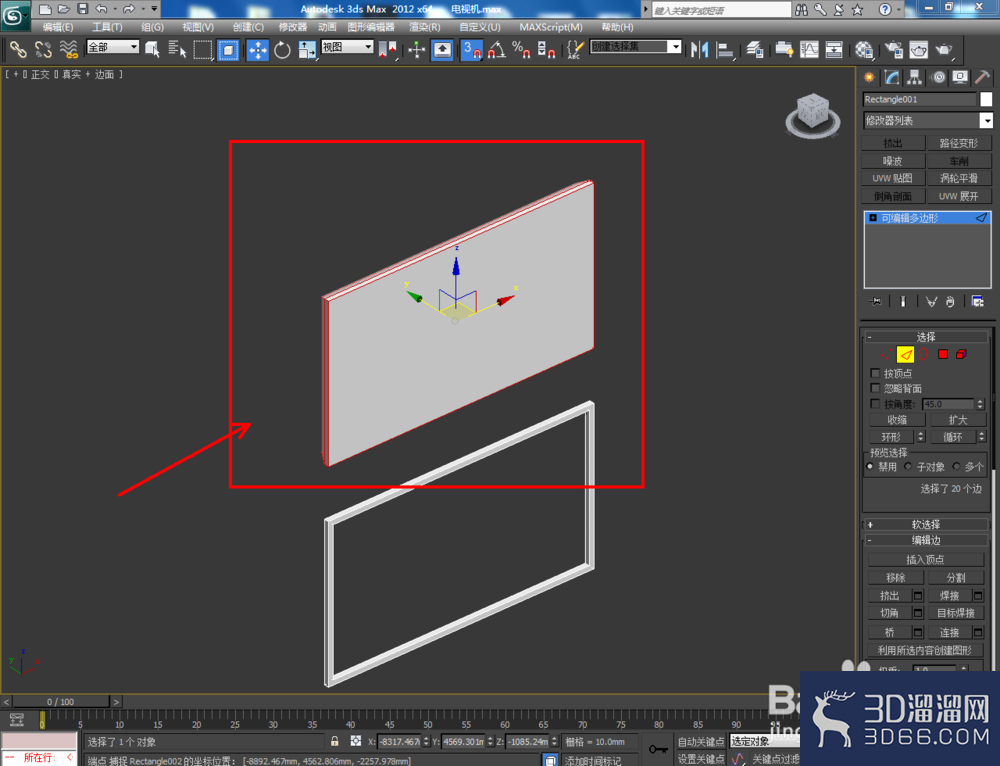The image size is (1000, 766).
Task: Switch to the Create command panel tab
Action: (869, 78)
